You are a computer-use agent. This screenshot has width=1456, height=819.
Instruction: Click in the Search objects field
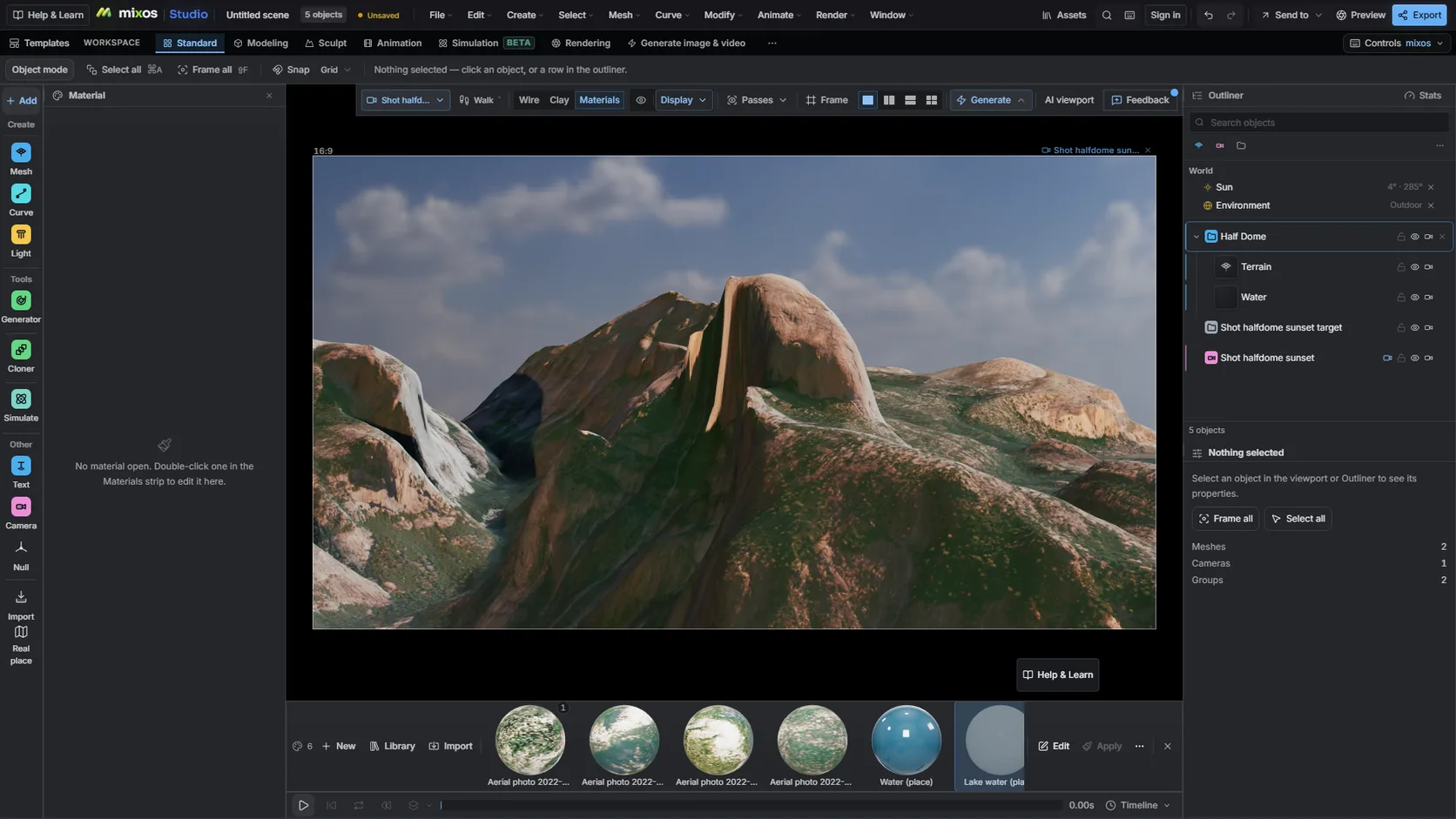pos(1319,123)
